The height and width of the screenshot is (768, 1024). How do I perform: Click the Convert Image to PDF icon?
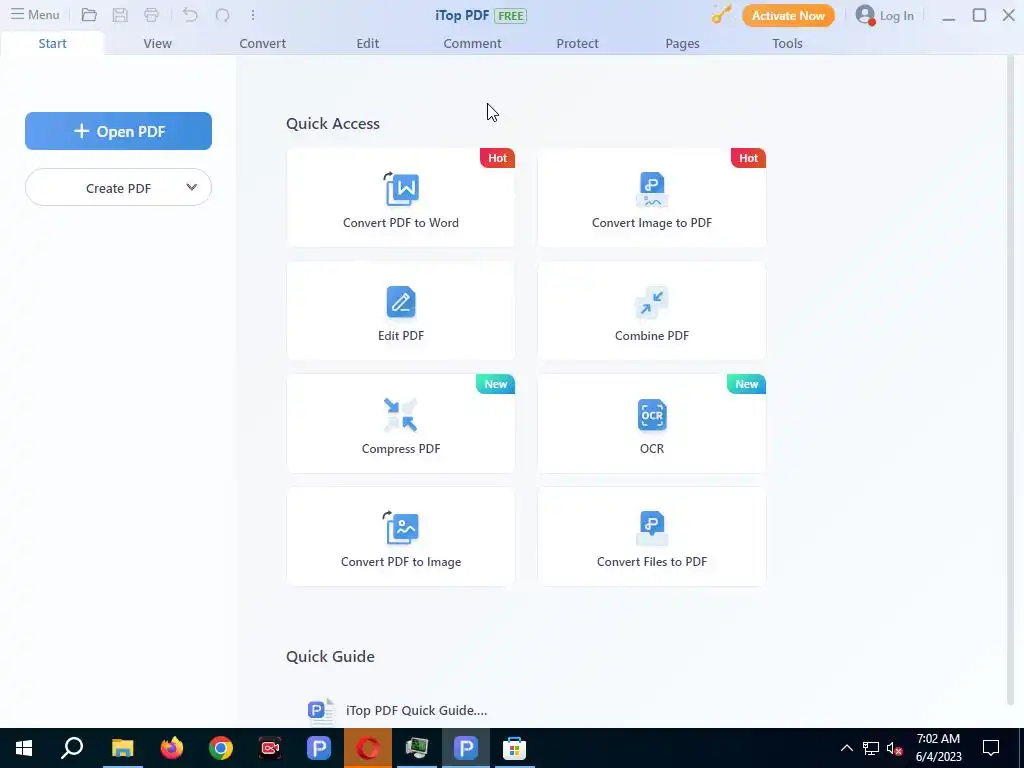point(652,189)
